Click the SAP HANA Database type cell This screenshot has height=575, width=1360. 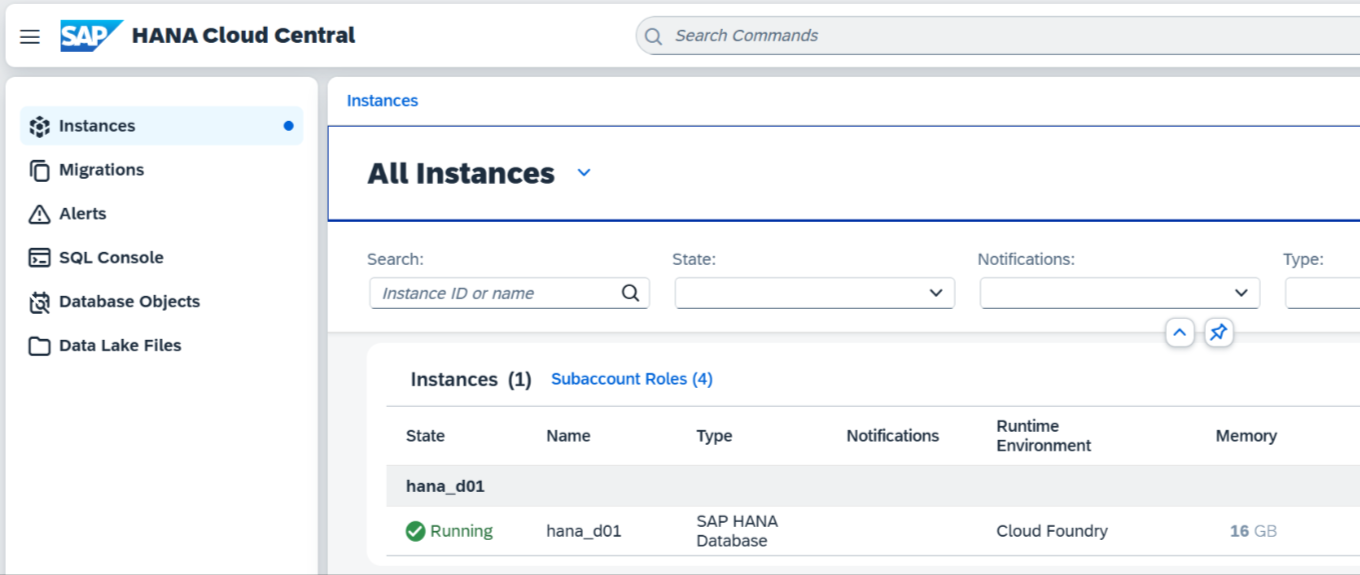(x=737, y=531)
